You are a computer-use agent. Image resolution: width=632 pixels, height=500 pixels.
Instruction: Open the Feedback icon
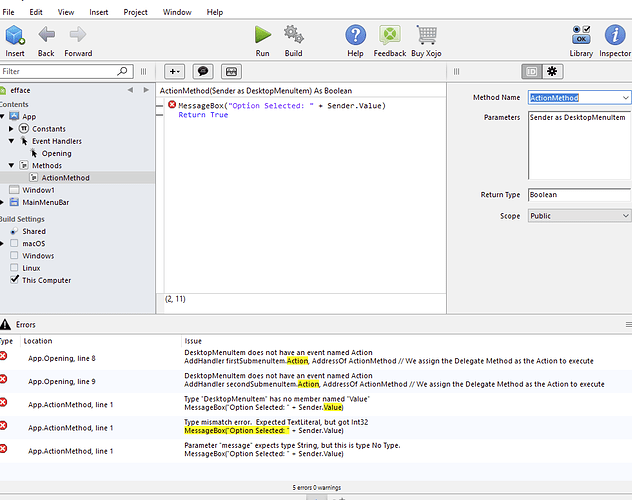(x=390, y=35)
